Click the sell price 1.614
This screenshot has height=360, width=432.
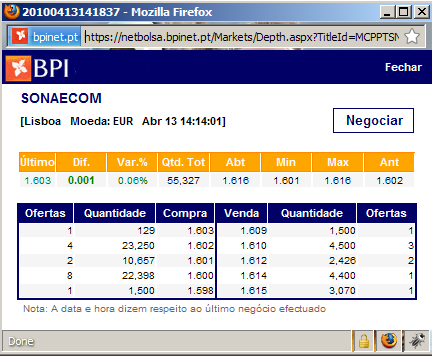[254, 276]
